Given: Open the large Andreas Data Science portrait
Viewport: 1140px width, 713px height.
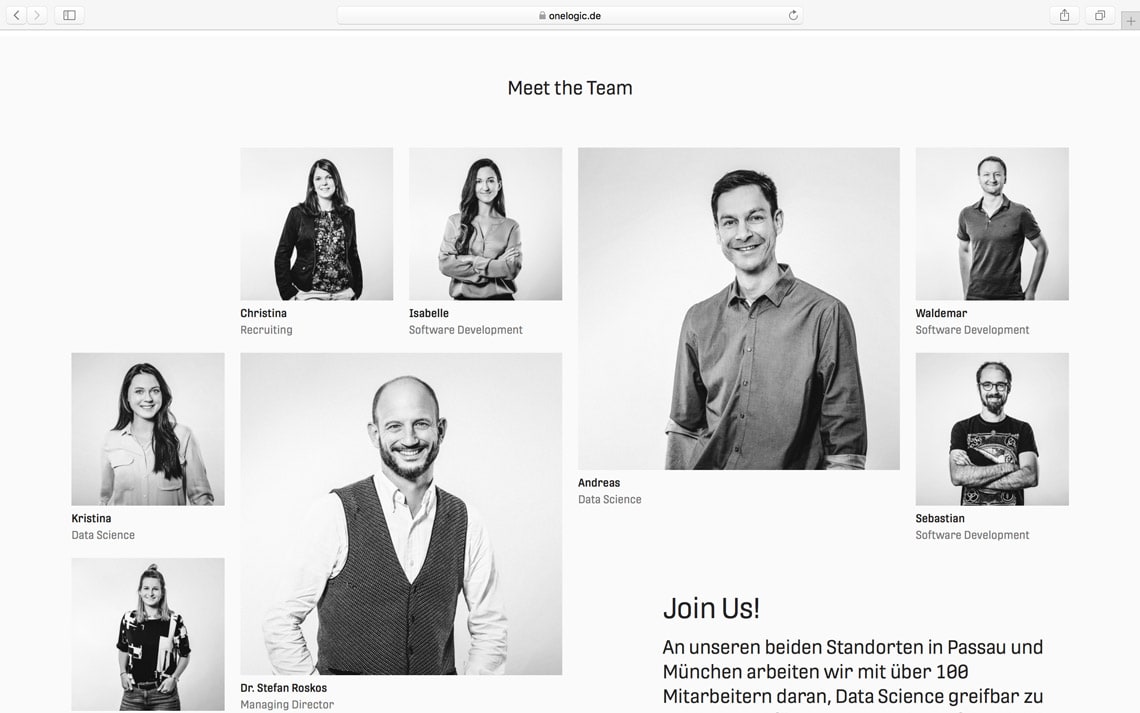Looking at the screenshot, I should (739, 309).
